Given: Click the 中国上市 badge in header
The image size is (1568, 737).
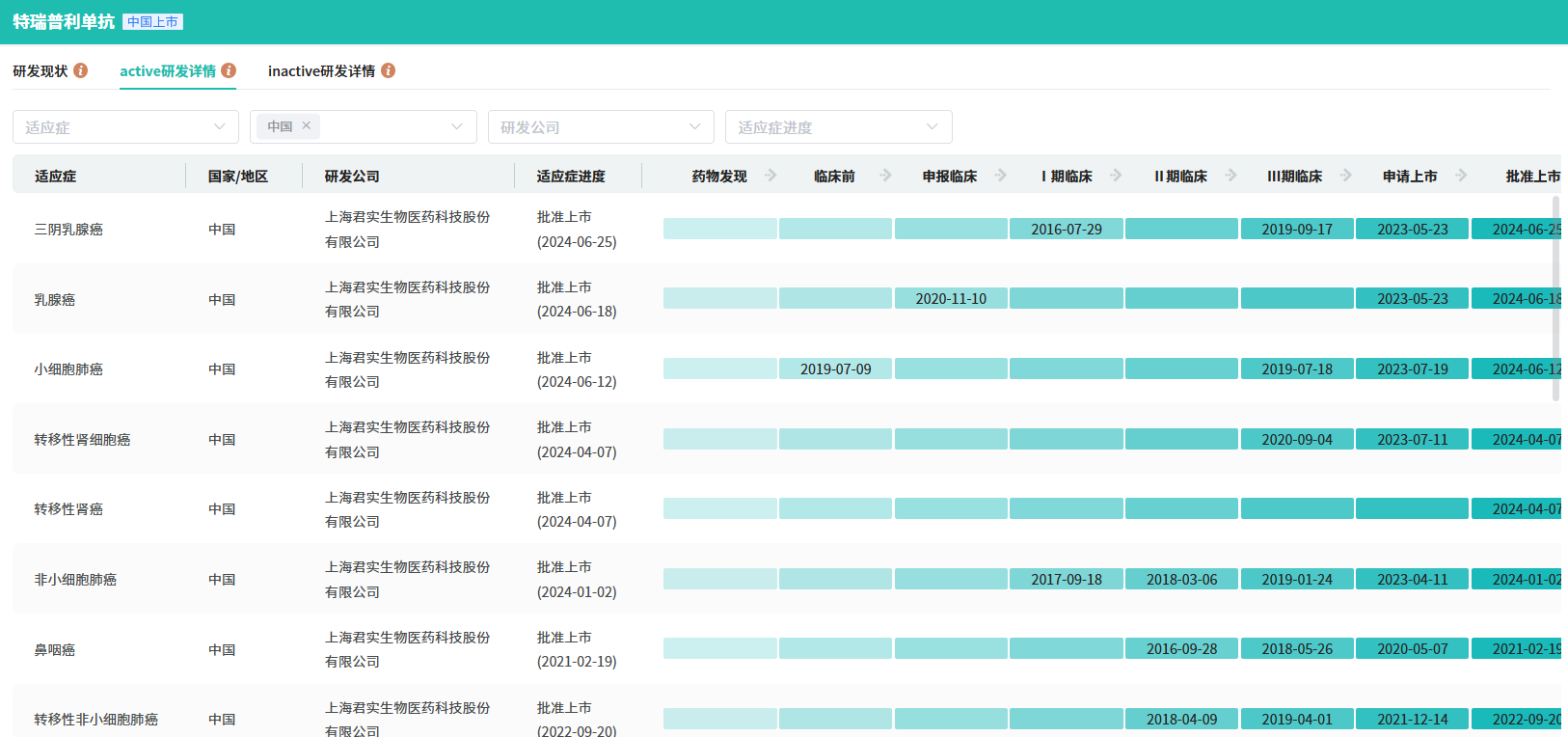Looking at the screenshot, I should [152, 22].
